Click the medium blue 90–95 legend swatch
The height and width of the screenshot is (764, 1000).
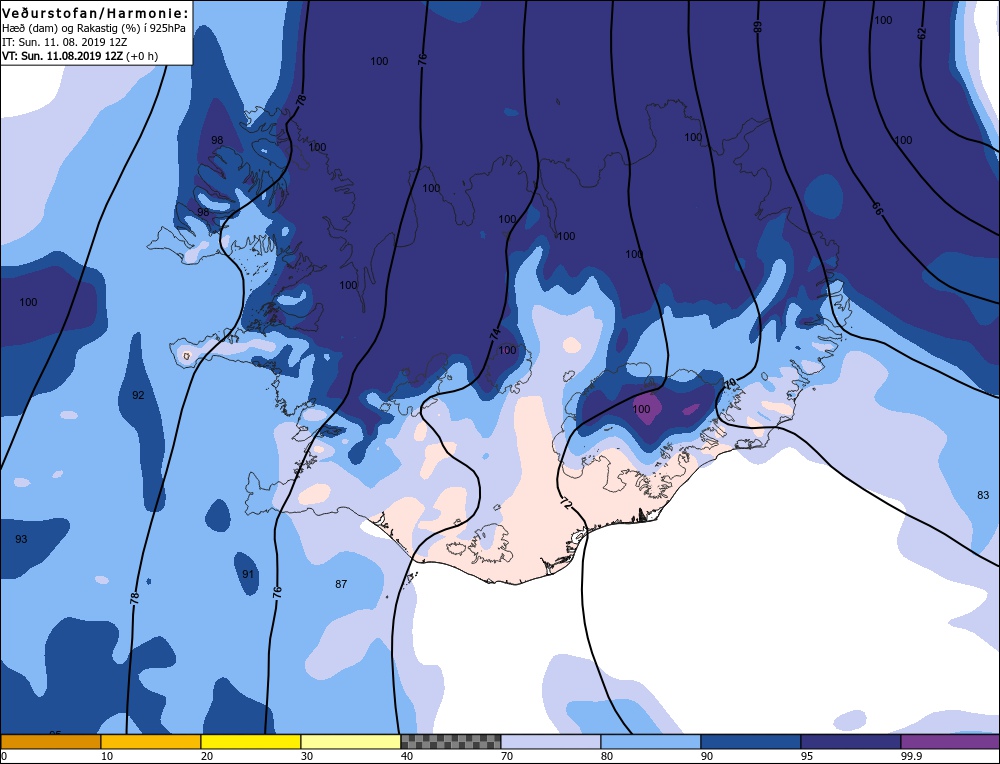751,741
